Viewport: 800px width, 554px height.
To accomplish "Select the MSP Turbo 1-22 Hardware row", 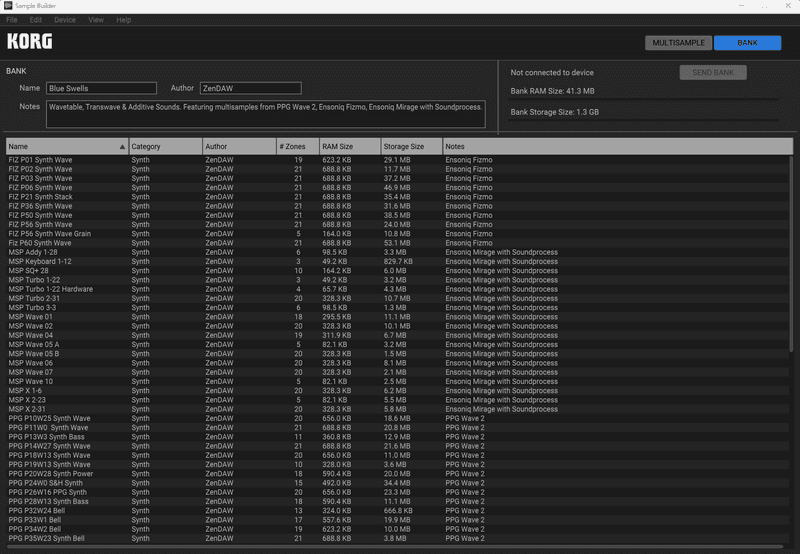I will coord(397,289).
